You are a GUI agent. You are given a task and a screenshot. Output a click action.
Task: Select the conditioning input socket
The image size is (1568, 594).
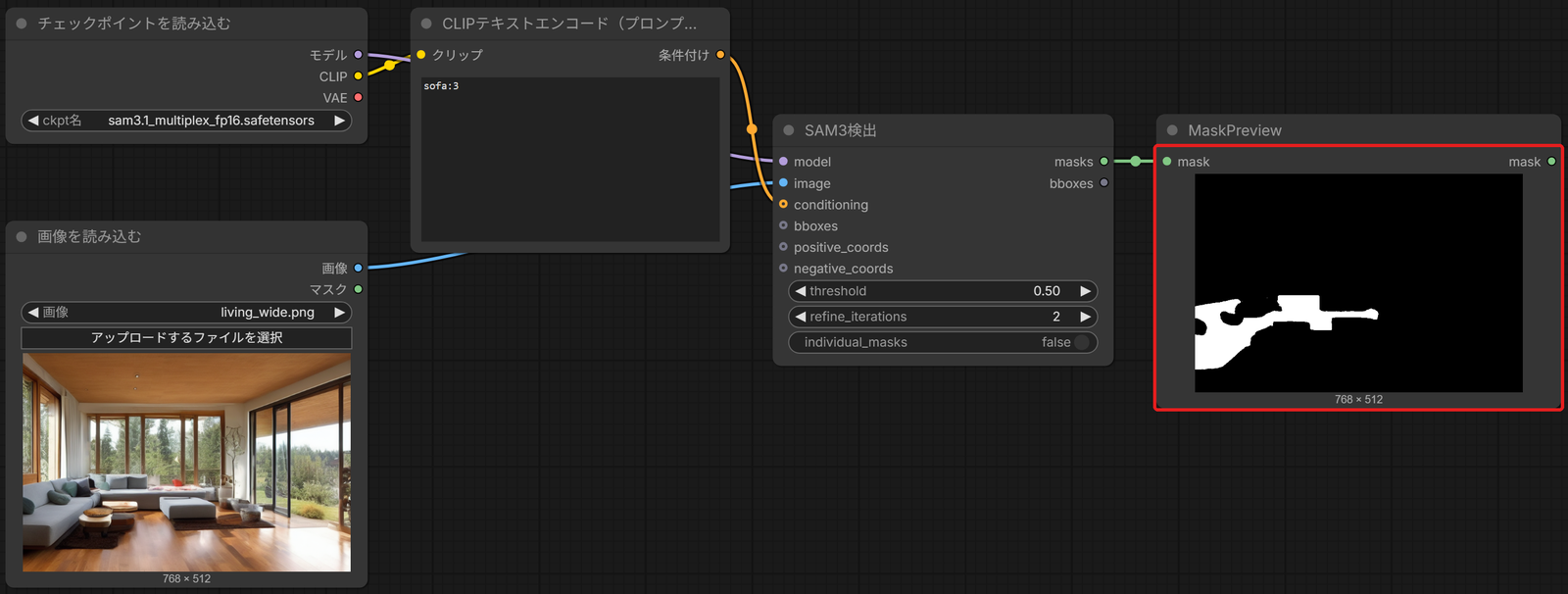783,205
